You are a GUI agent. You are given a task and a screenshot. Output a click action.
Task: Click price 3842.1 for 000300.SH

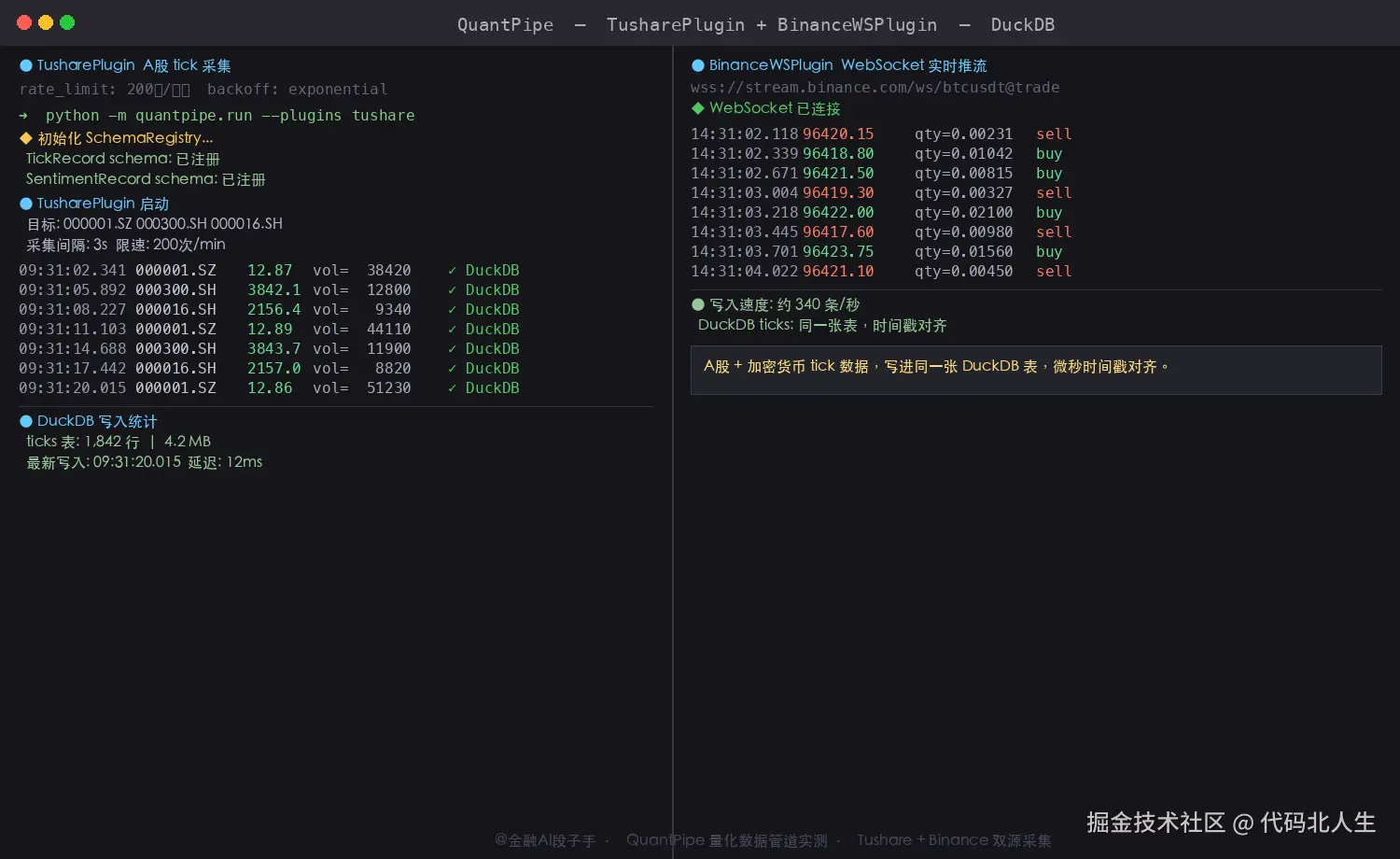pyautogui.click(x=273, y=290)
